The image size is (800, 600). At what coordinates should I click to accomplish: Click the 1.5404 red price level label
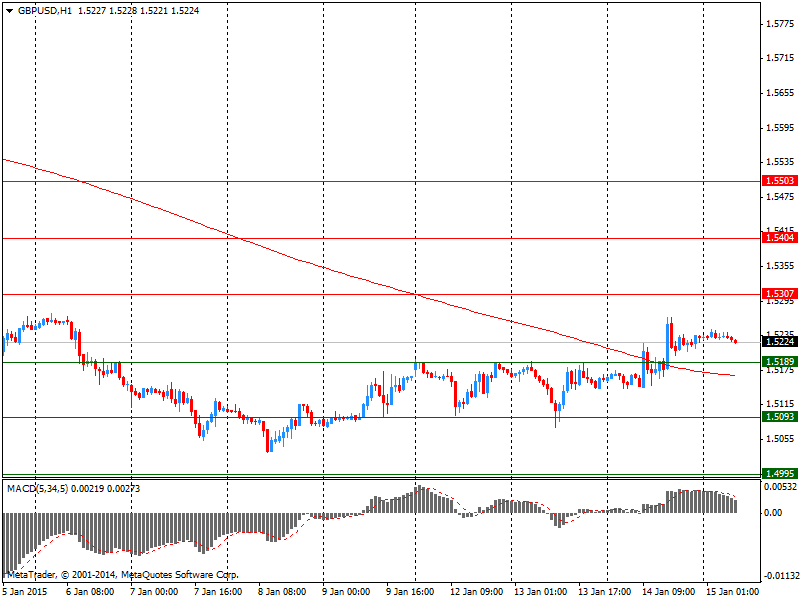780,238
